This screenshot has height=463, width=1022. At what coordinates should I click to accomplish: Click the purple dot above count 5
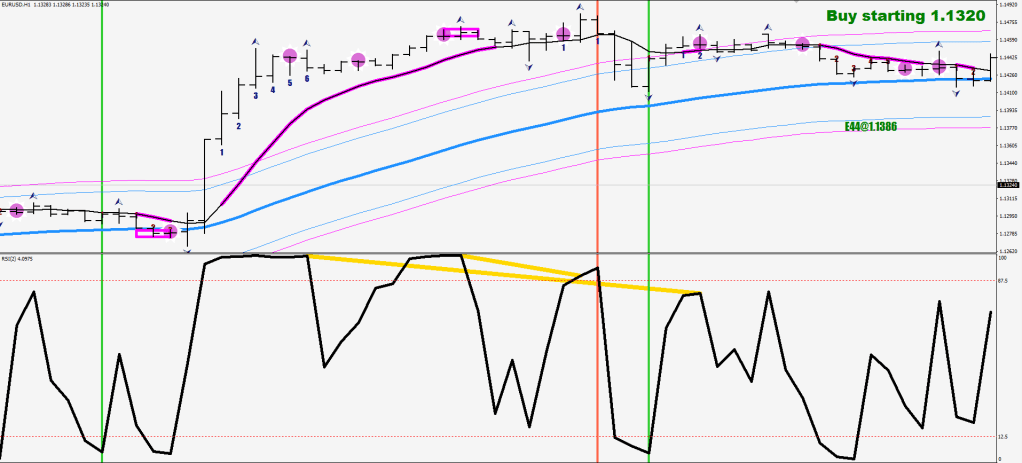click(x=290, y=56)
